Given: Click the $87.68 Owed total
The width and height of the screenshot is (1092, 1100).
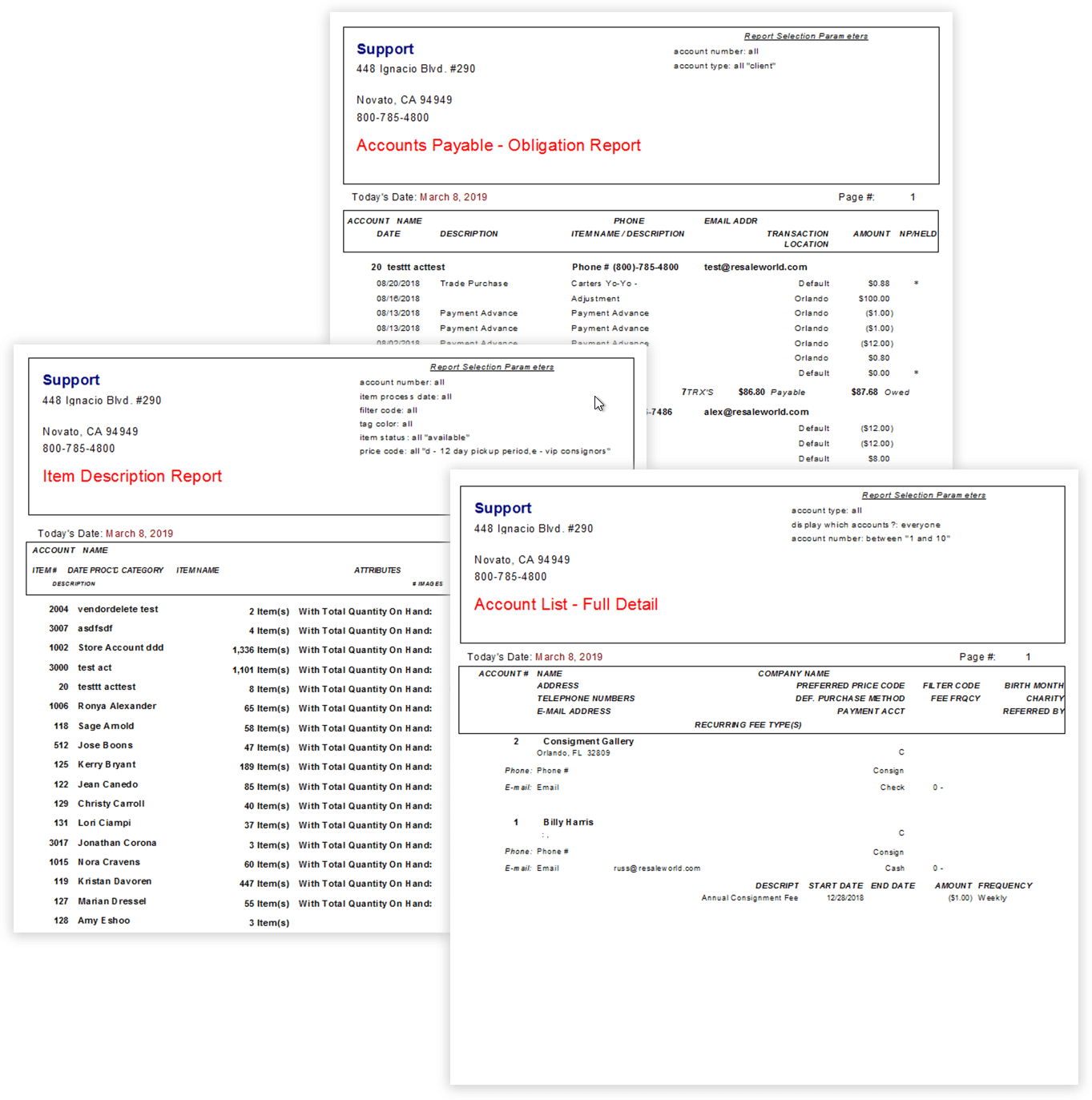Looking at the screenshot, I should 880,393.
